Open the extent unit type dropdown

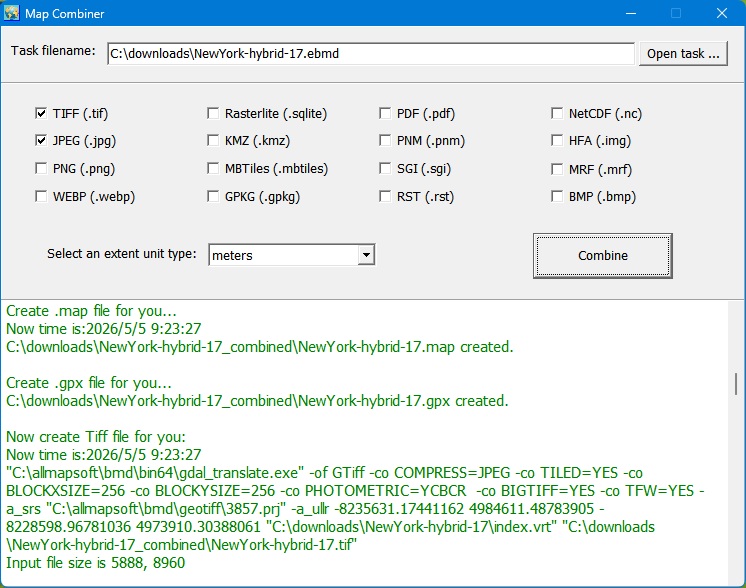(x=366, y=255)
